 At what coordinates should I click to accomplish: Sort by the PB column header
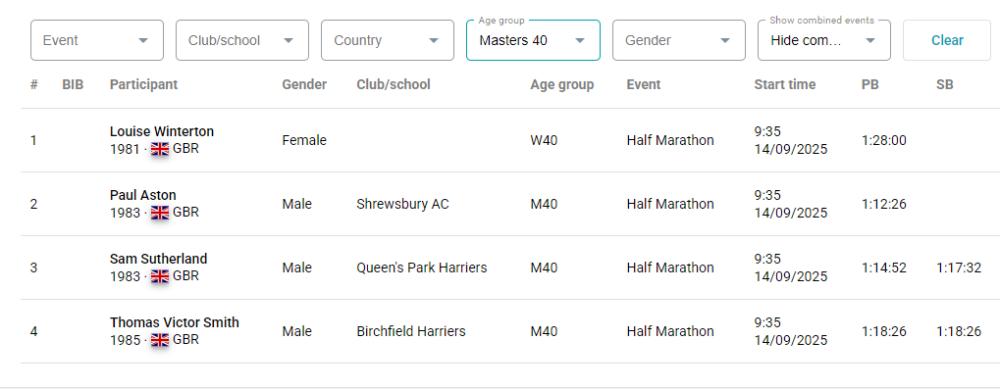click(870, 84)
